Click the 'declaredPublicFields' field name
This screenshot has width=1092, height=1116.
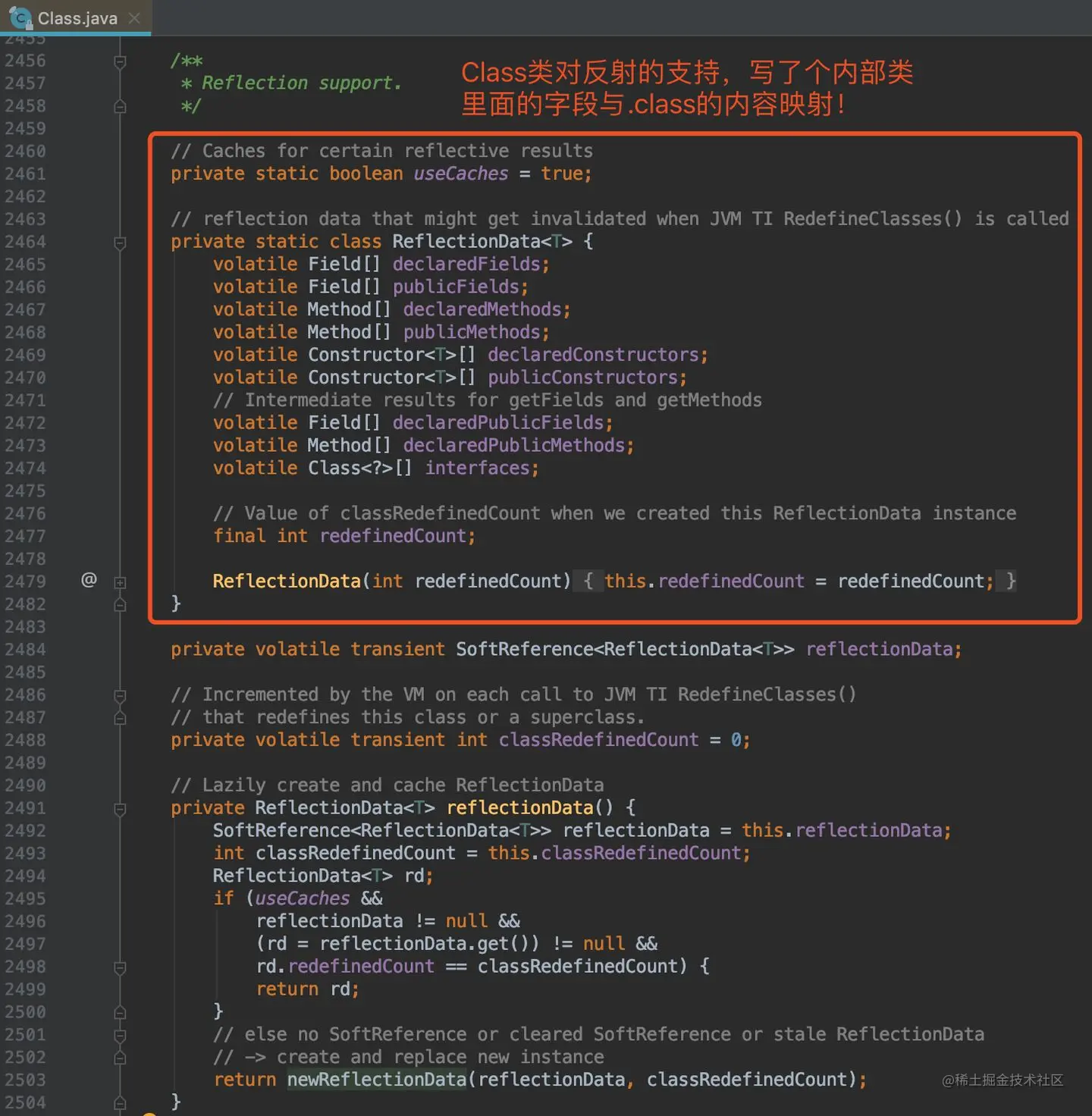498,422
